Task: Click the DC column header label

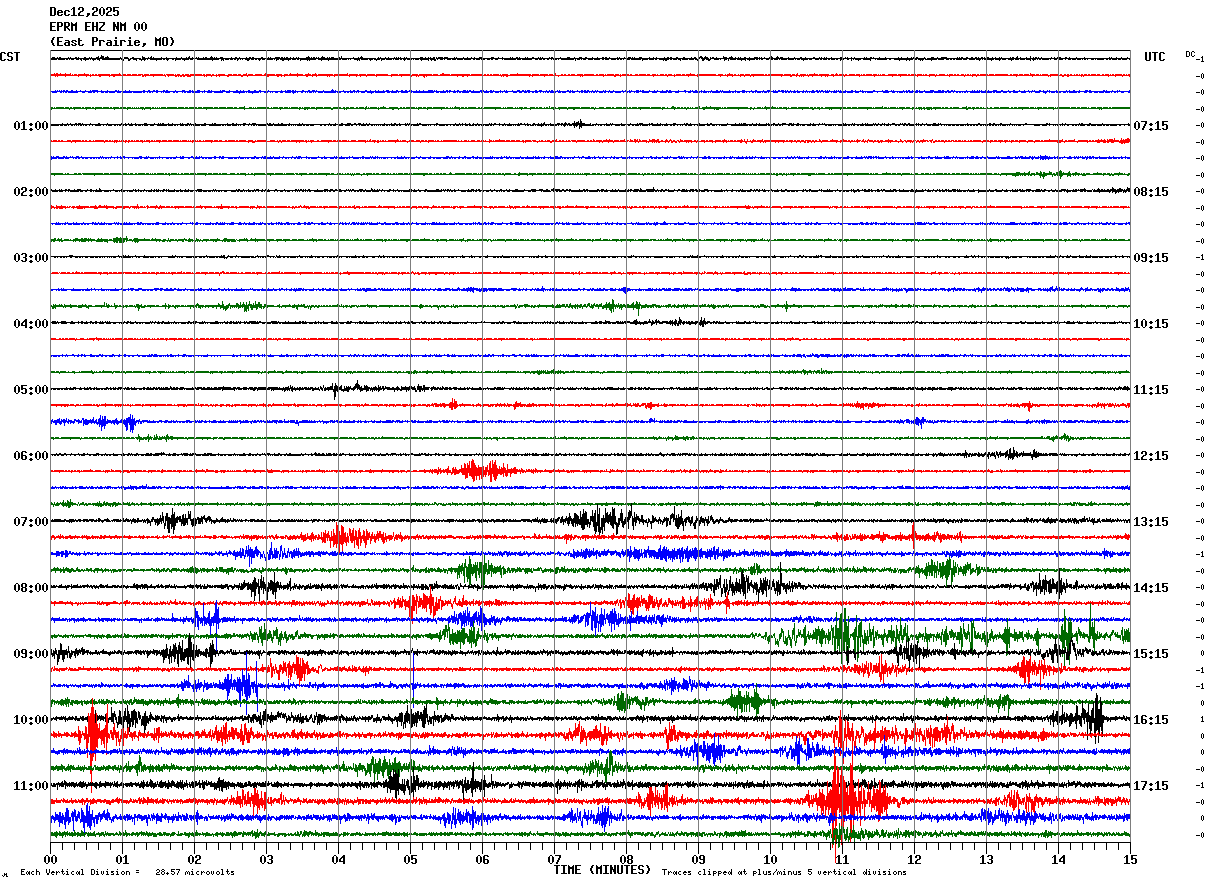Action: point(1190,54)
